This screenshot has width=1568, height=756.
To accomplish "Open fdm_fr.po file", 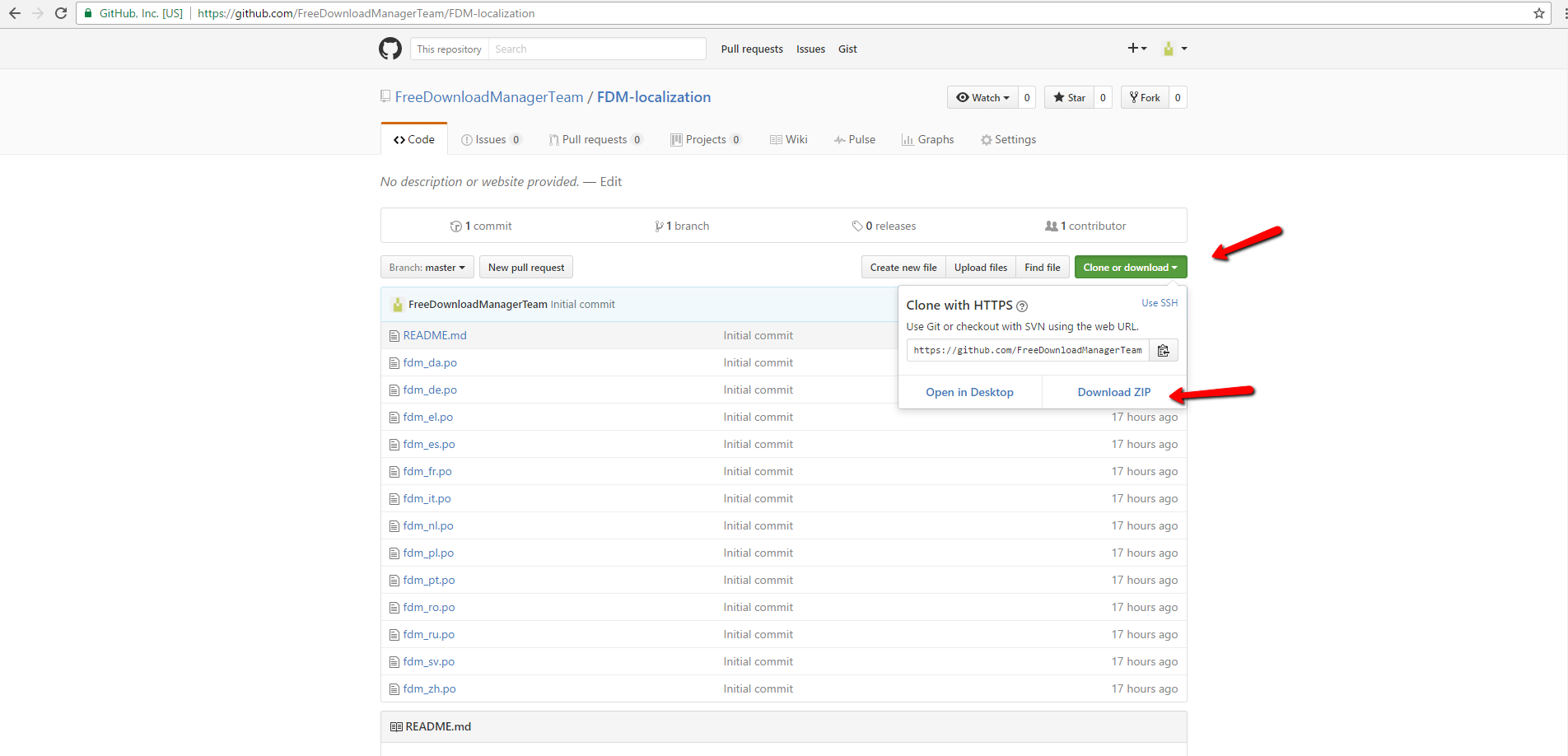I will pyautogui.click(x=427, y=472).
